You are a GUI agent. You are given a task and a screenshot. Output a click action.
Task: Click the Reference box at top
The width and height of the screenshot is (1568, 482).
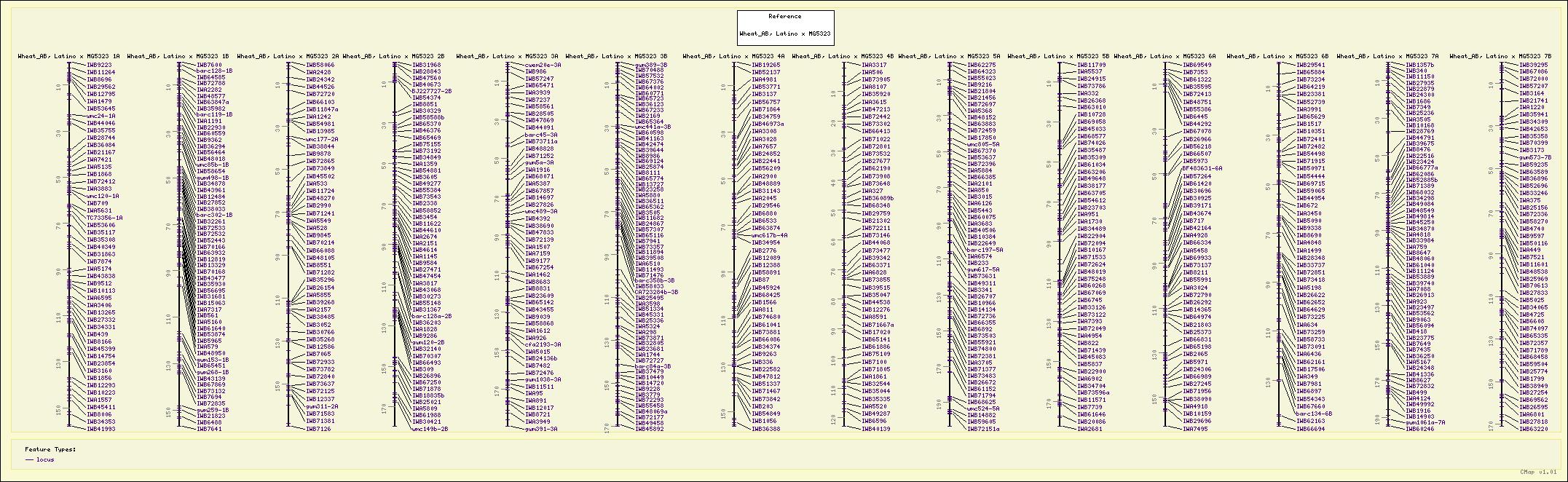[785, 28]
